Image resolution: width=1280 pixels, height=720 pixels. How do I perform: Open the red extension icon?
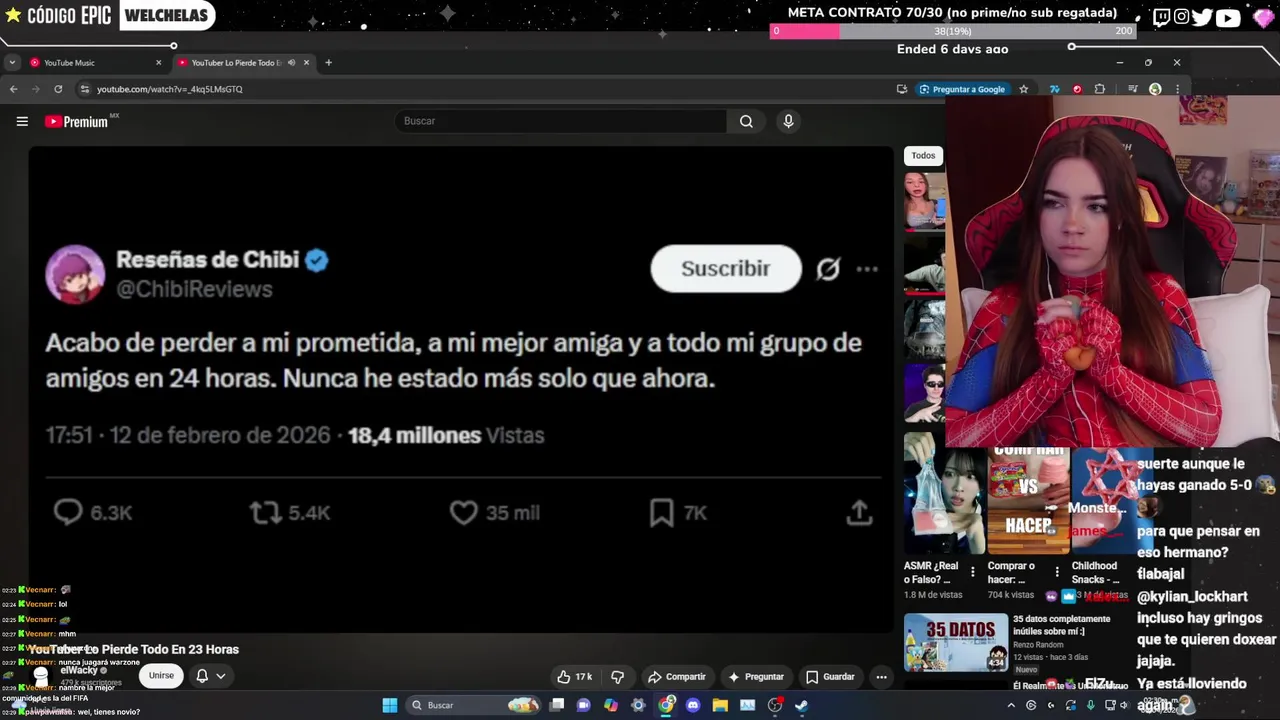tap(1077, 89)
